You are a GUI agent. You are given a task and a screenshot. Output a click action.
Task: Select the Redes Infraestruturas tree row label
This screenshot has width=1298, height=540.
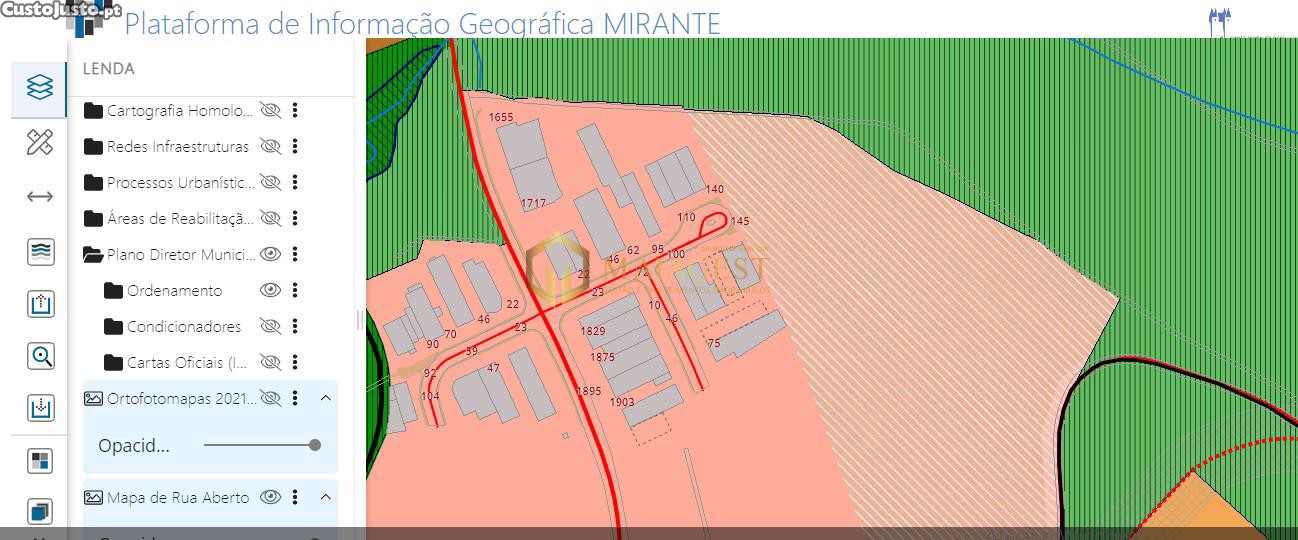[178, 146]
